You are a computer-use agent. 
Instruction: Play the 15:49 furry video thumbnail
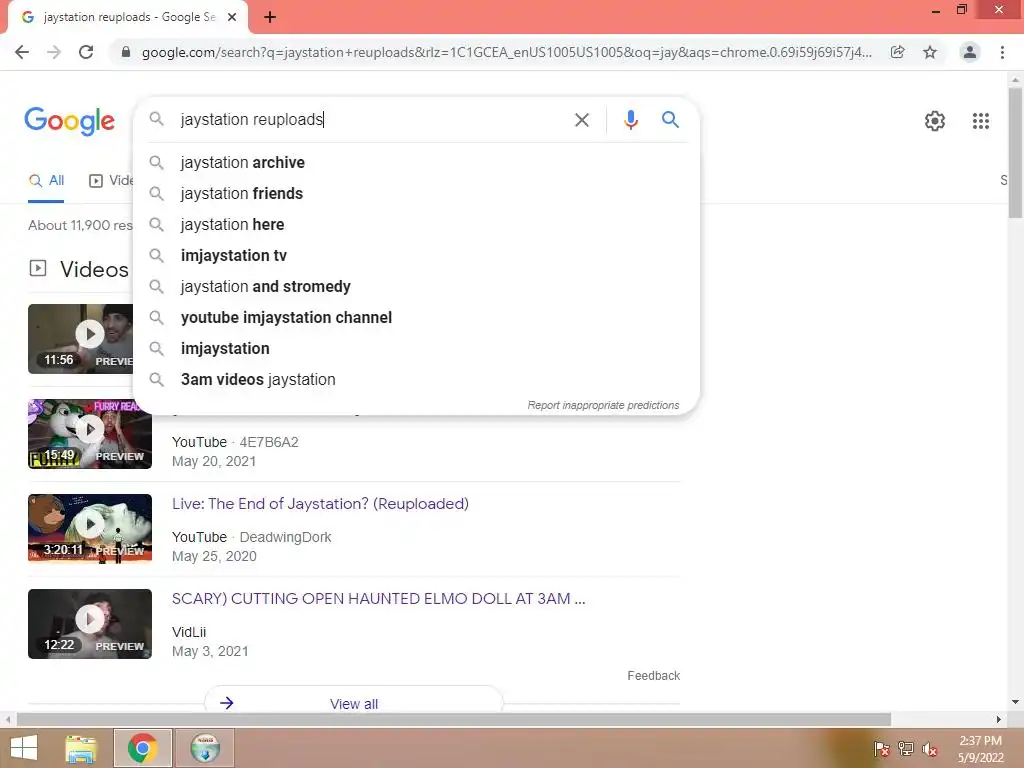pos(90,434)
